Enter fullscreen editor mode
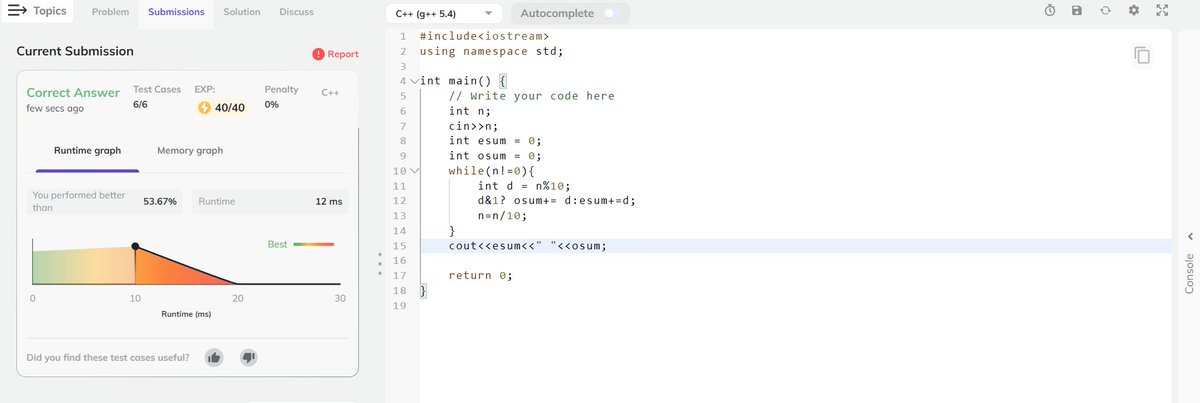The height and width of the screenshot is (403, 1200). 1162,11
